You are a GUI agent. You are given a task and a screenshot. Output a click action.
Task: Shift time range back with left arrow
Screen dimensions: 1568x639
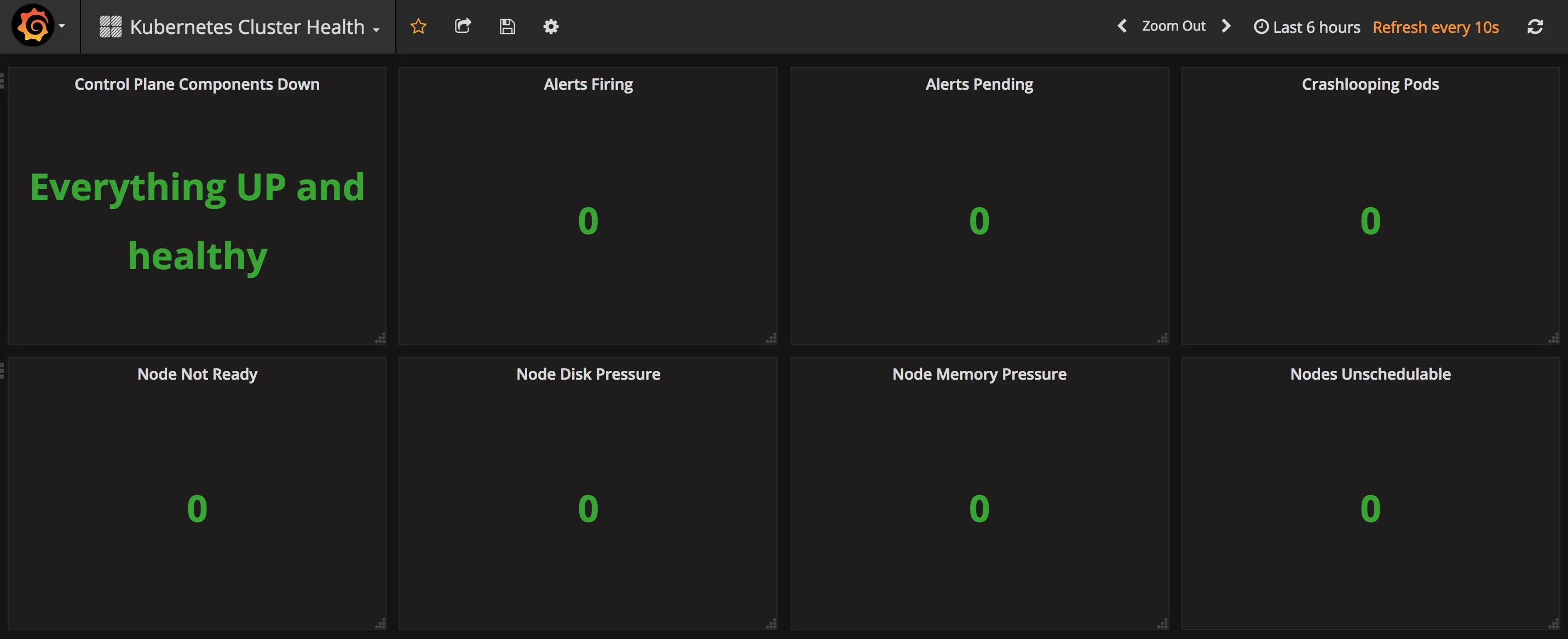pos(1122,26)
